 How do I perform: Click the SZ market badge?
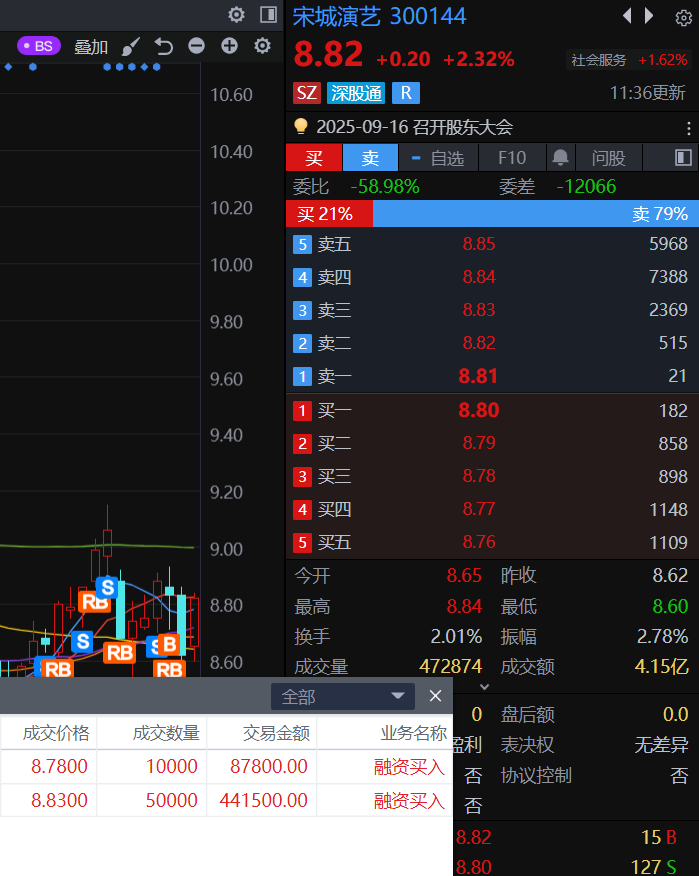pyautogui.click(x=307, y=93)
